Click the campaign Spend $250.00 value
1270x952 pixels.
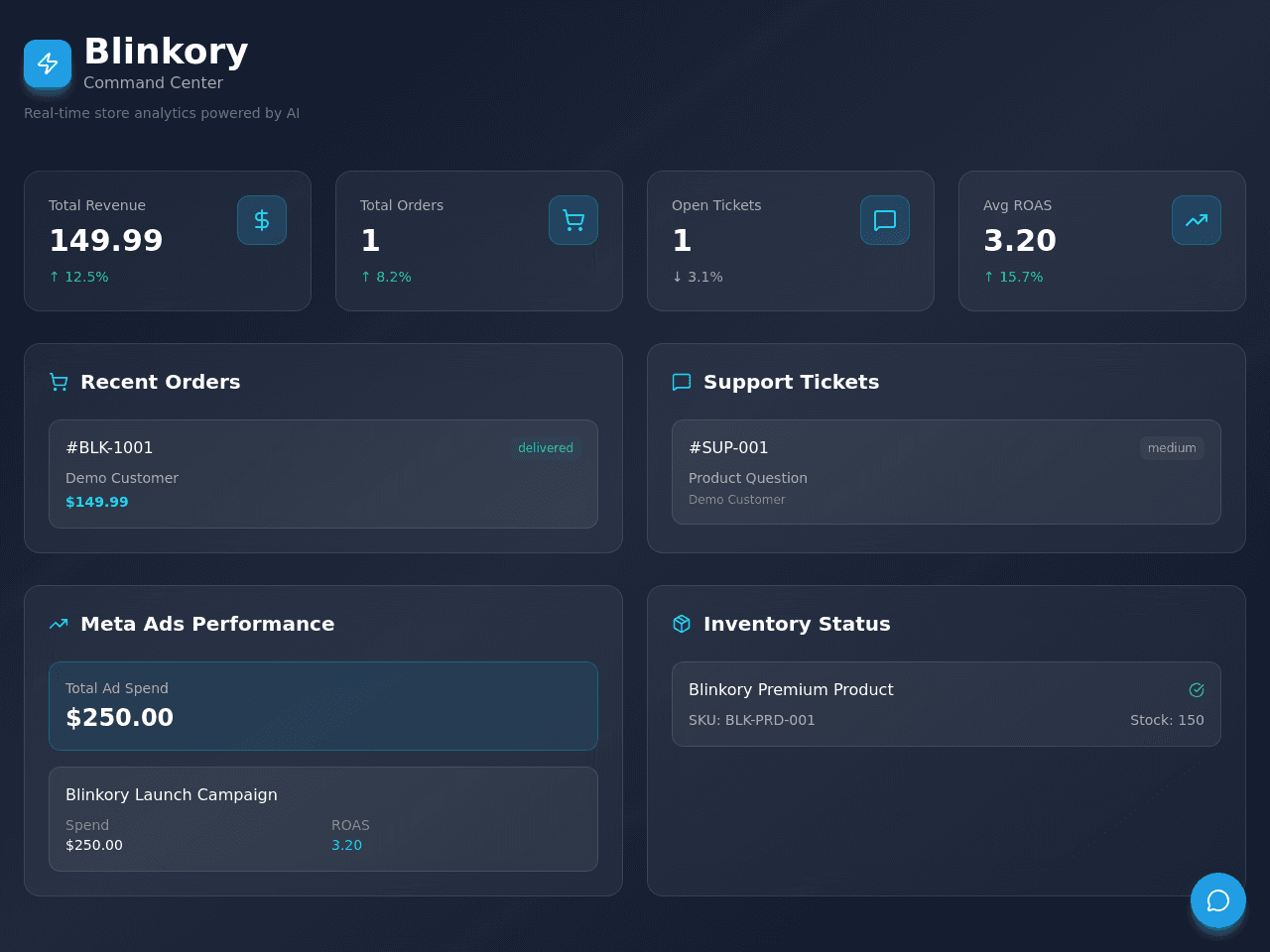94,845
